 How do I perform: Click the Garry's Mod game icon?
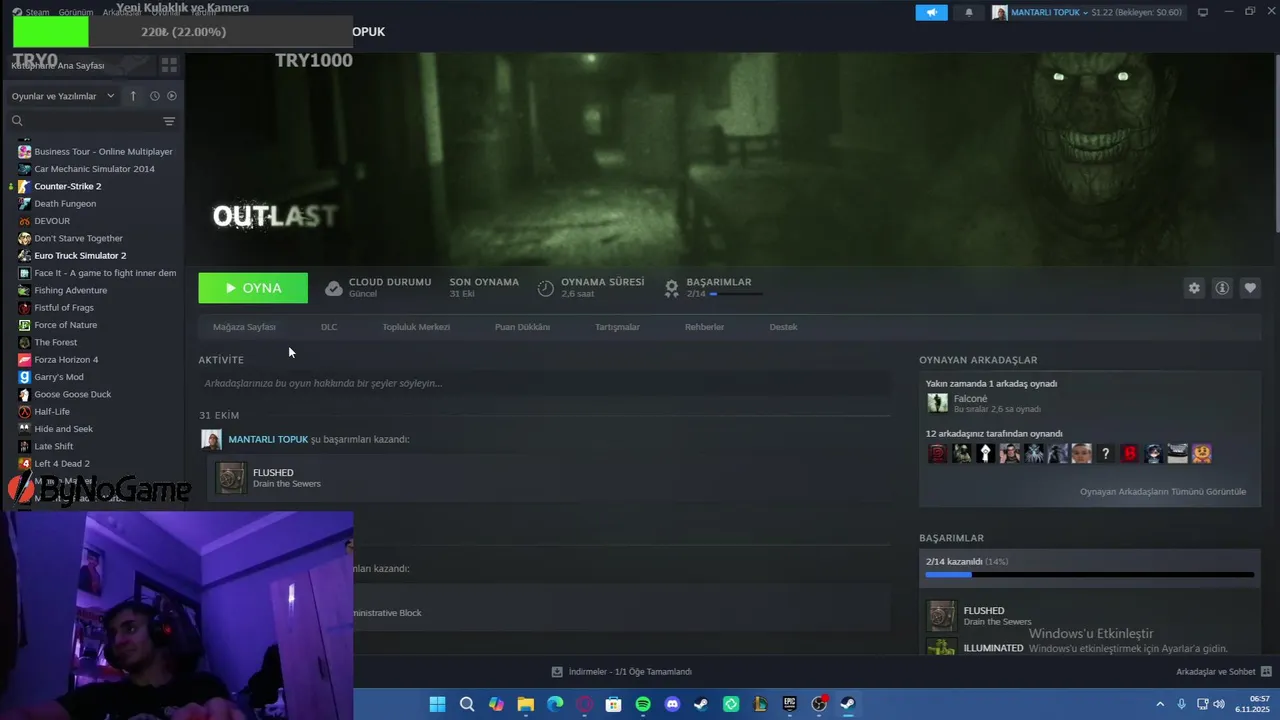click(x=25, y=377)
